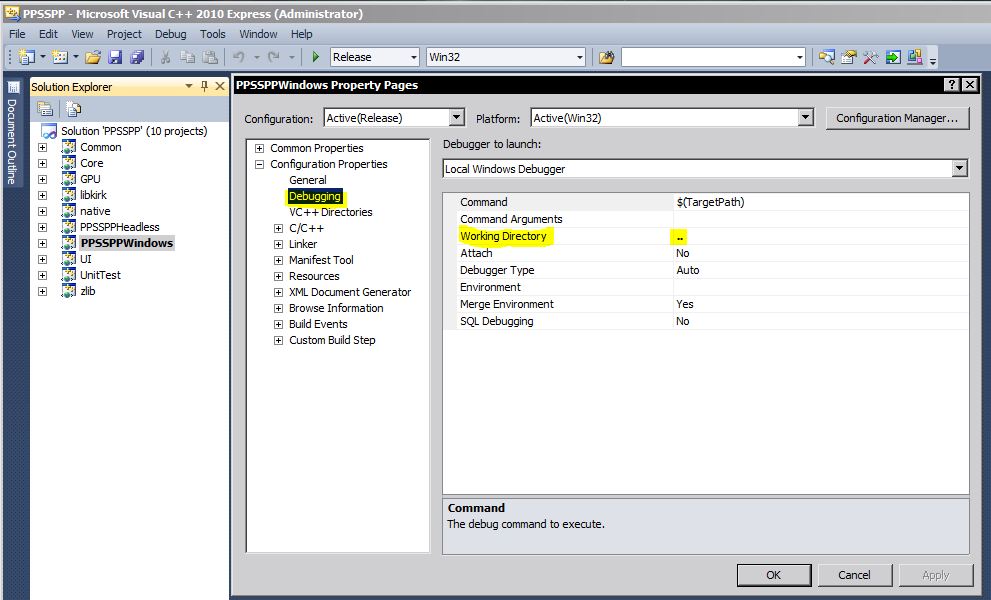The width and height of the screenshot is (991, 600).
Task: Click the Open File folder icon
Action: [x=93, y=58]
